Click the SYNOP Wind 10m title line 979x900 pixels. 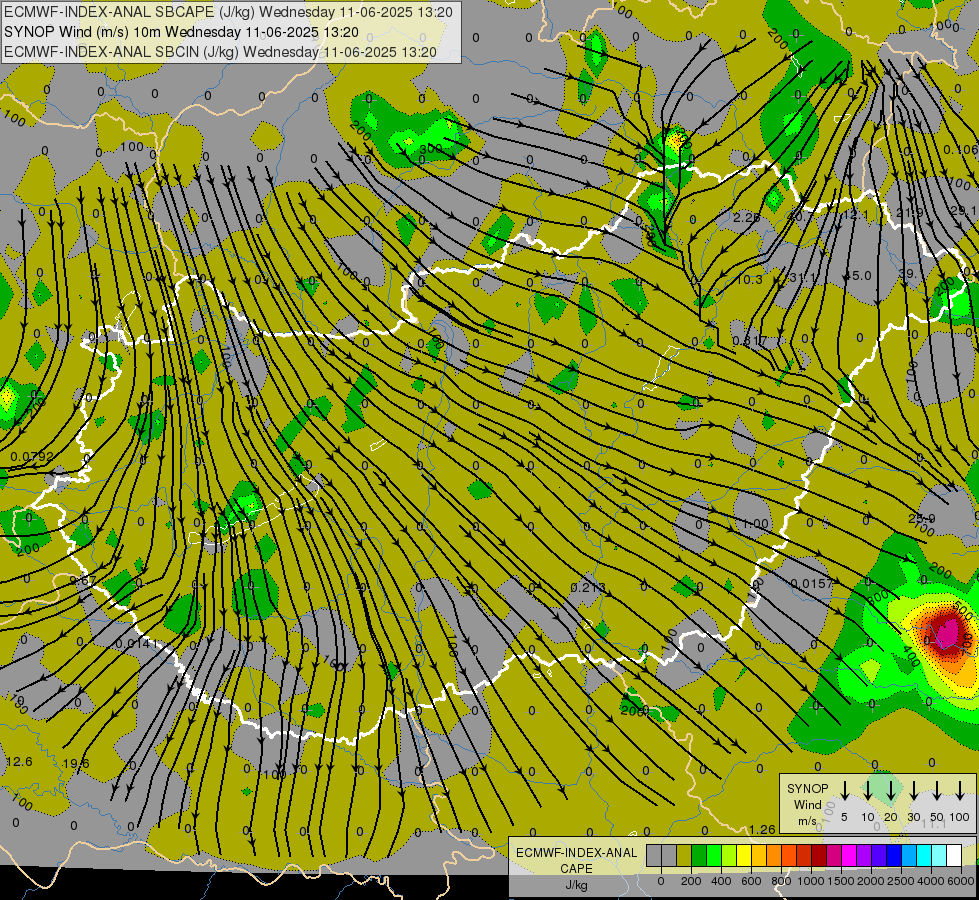[181, 32]
